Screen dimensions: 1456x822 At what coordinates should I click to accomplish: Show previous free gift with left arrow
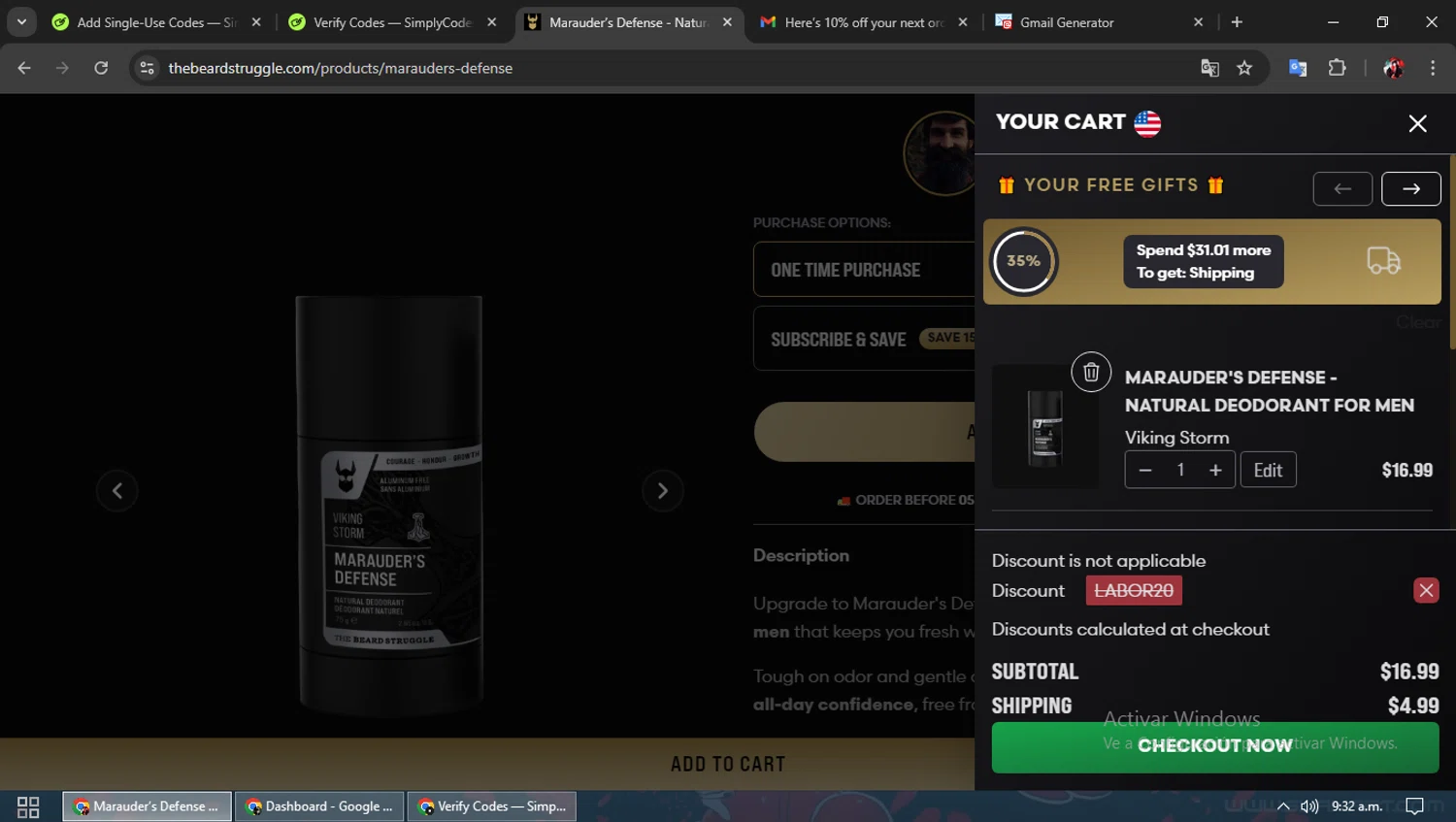click(x=1342, y=188)
